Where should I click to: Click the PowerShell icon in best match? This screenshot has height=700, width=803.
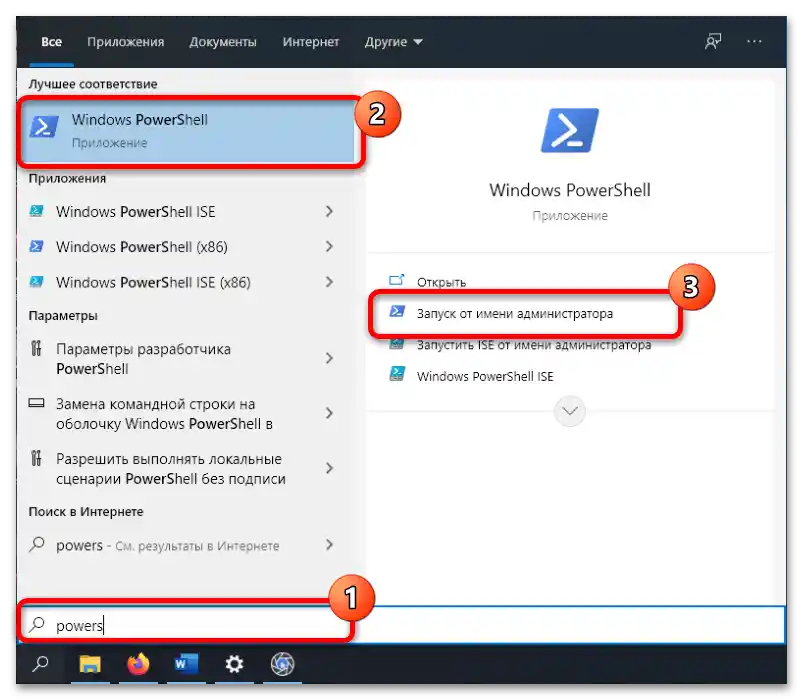tap(44, 126)
